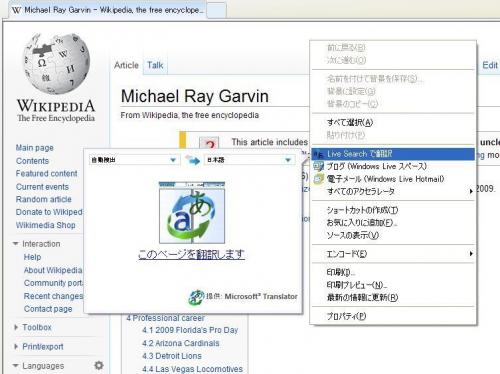The image size is (500, 374).
Task: Switch to the Article tab
Action: 126,65
